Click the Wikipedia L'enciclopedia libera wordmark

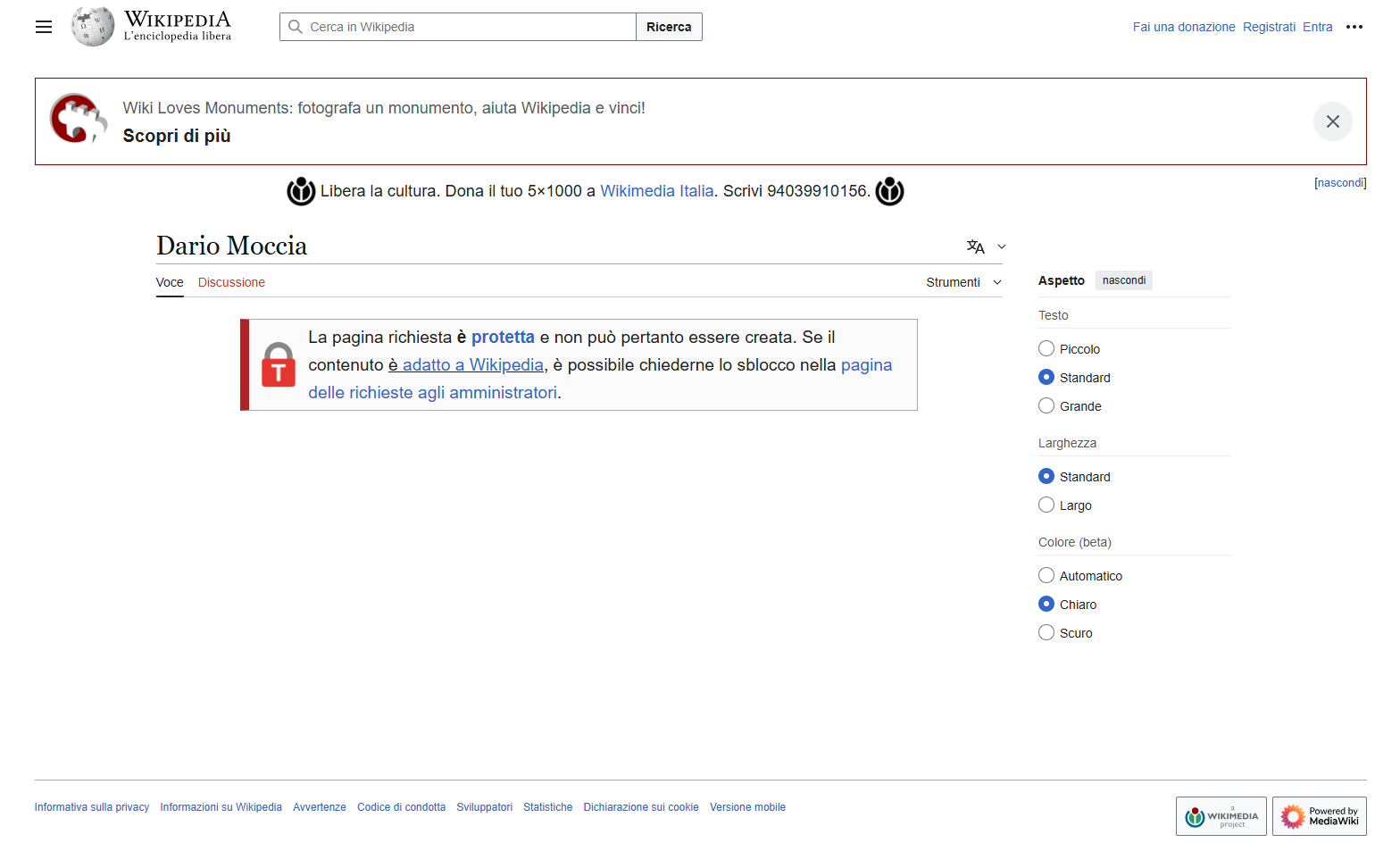[177, 26]
